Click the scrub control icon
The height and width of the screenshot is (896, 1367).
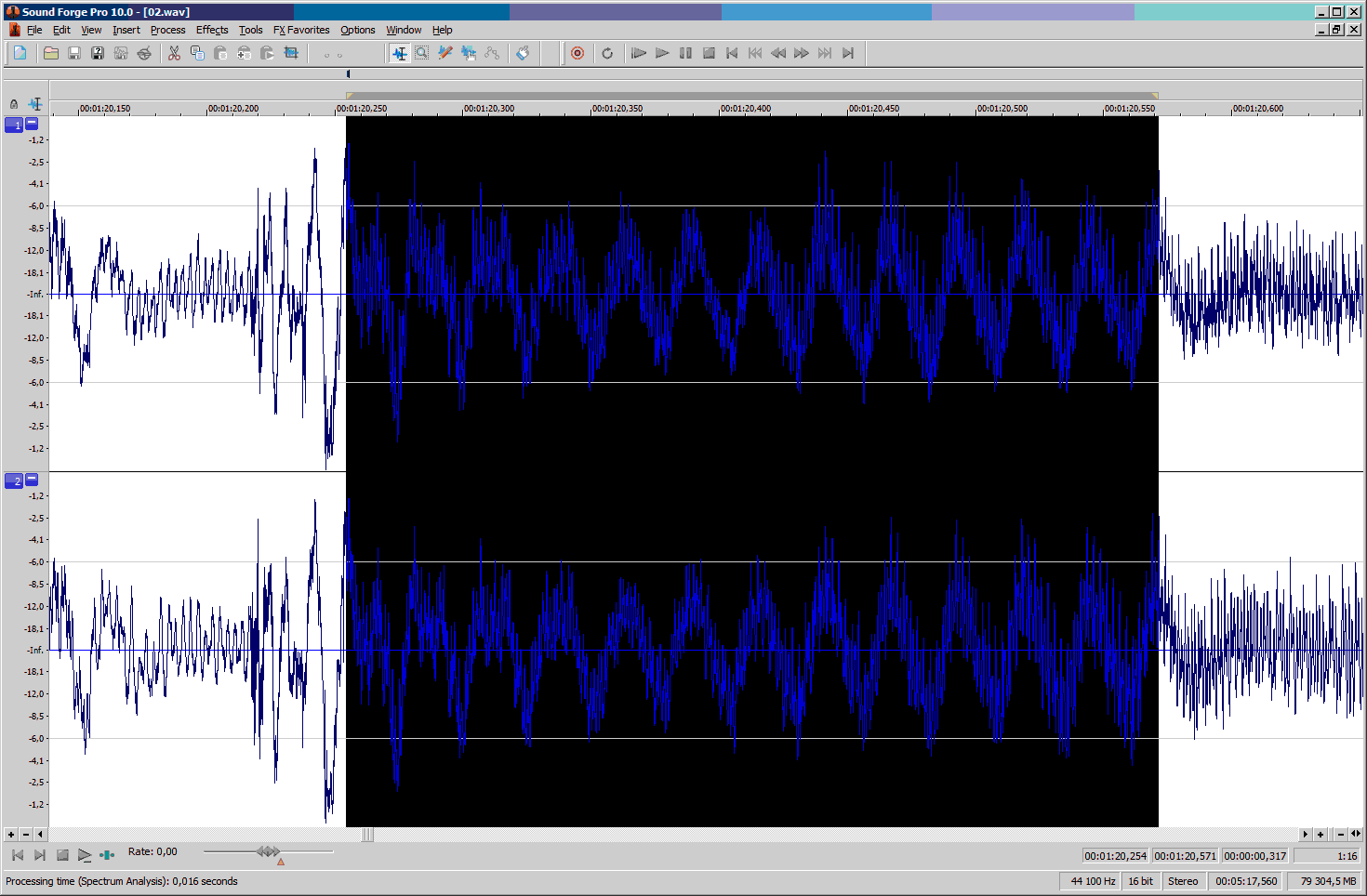tap(108, 855)
